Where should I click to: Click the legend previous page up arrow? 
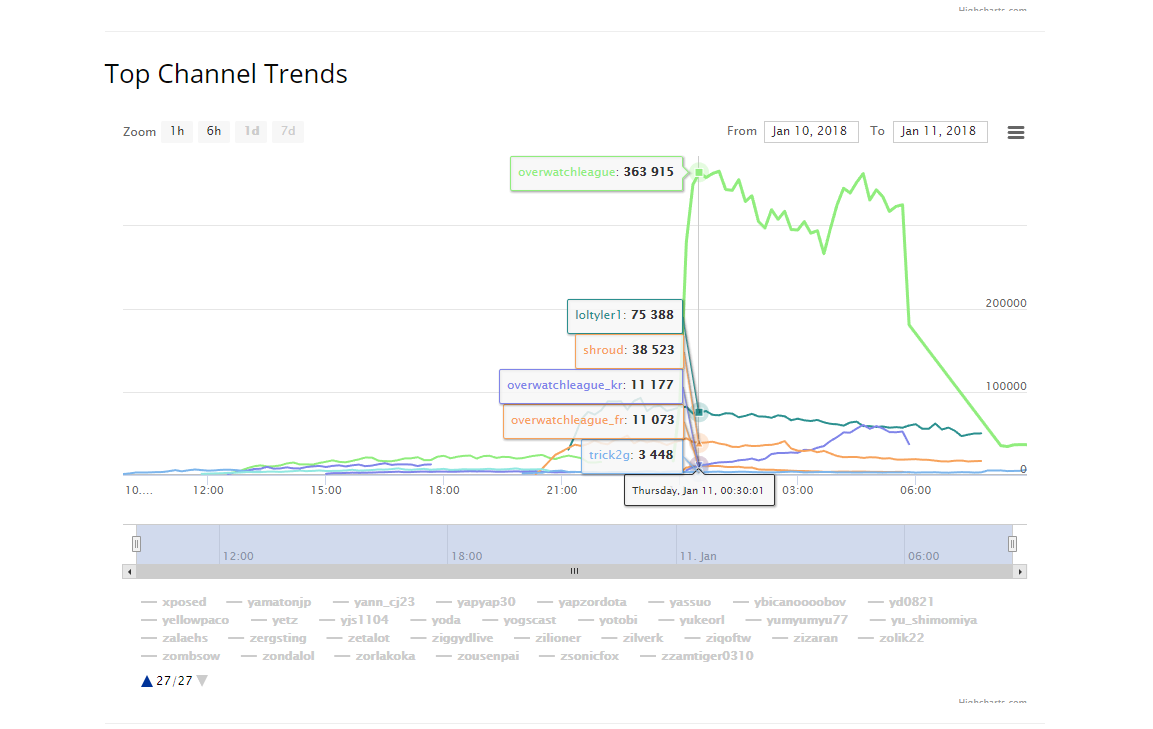[147, 681]
